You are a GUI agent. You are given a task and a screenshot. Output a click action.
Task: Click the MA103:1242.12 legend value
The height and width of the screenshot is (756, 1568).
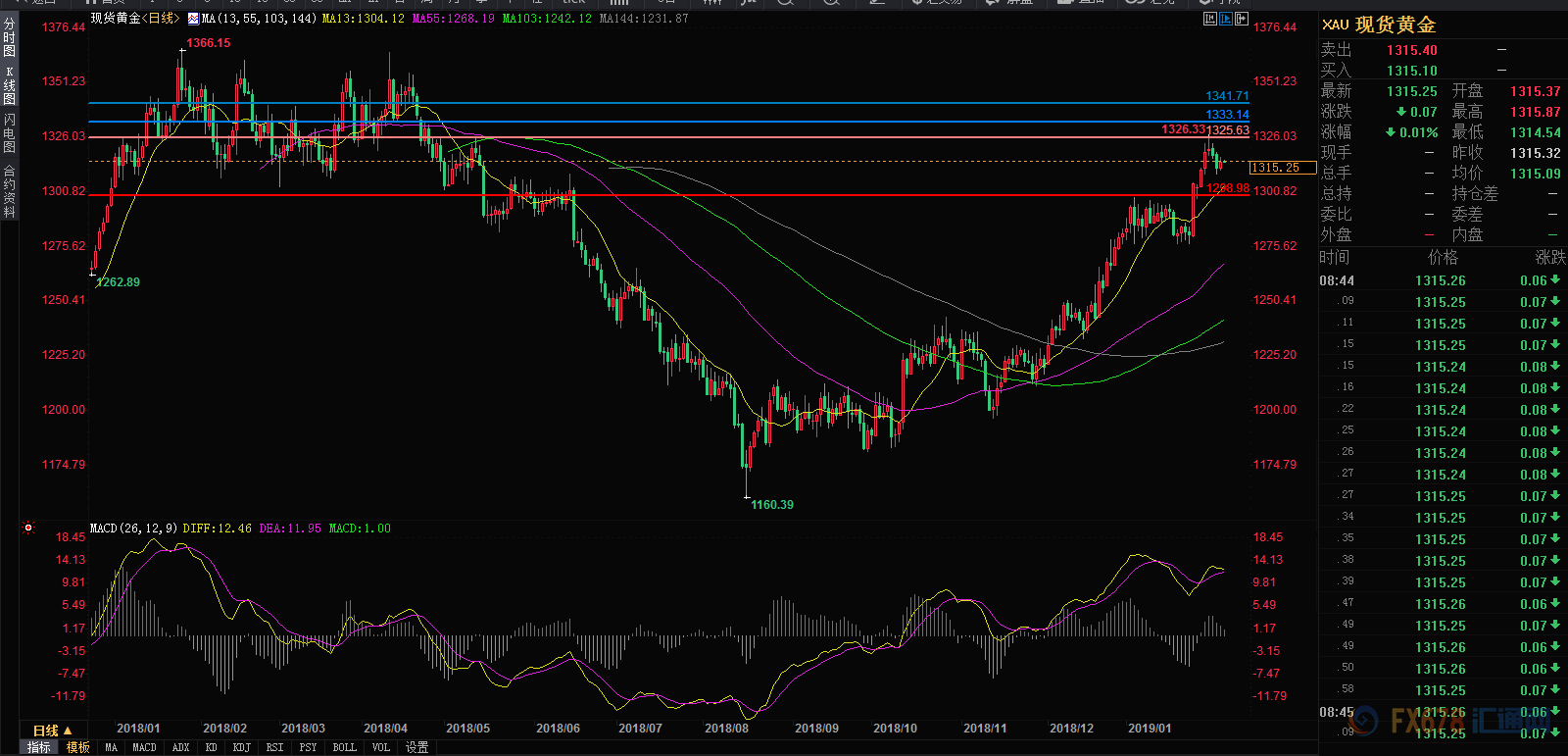click(547, 19)
